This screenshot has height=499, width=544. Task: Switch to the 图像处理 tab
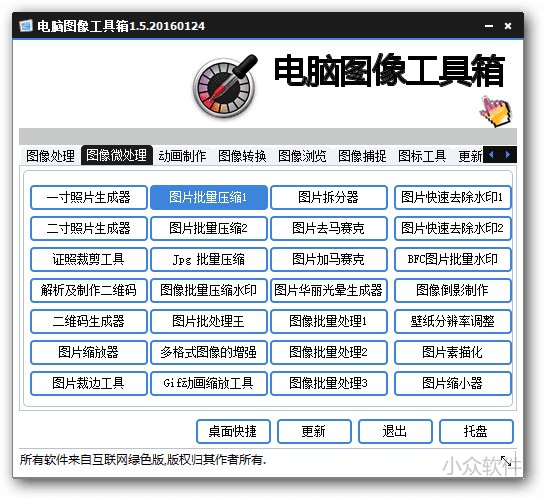50,156
